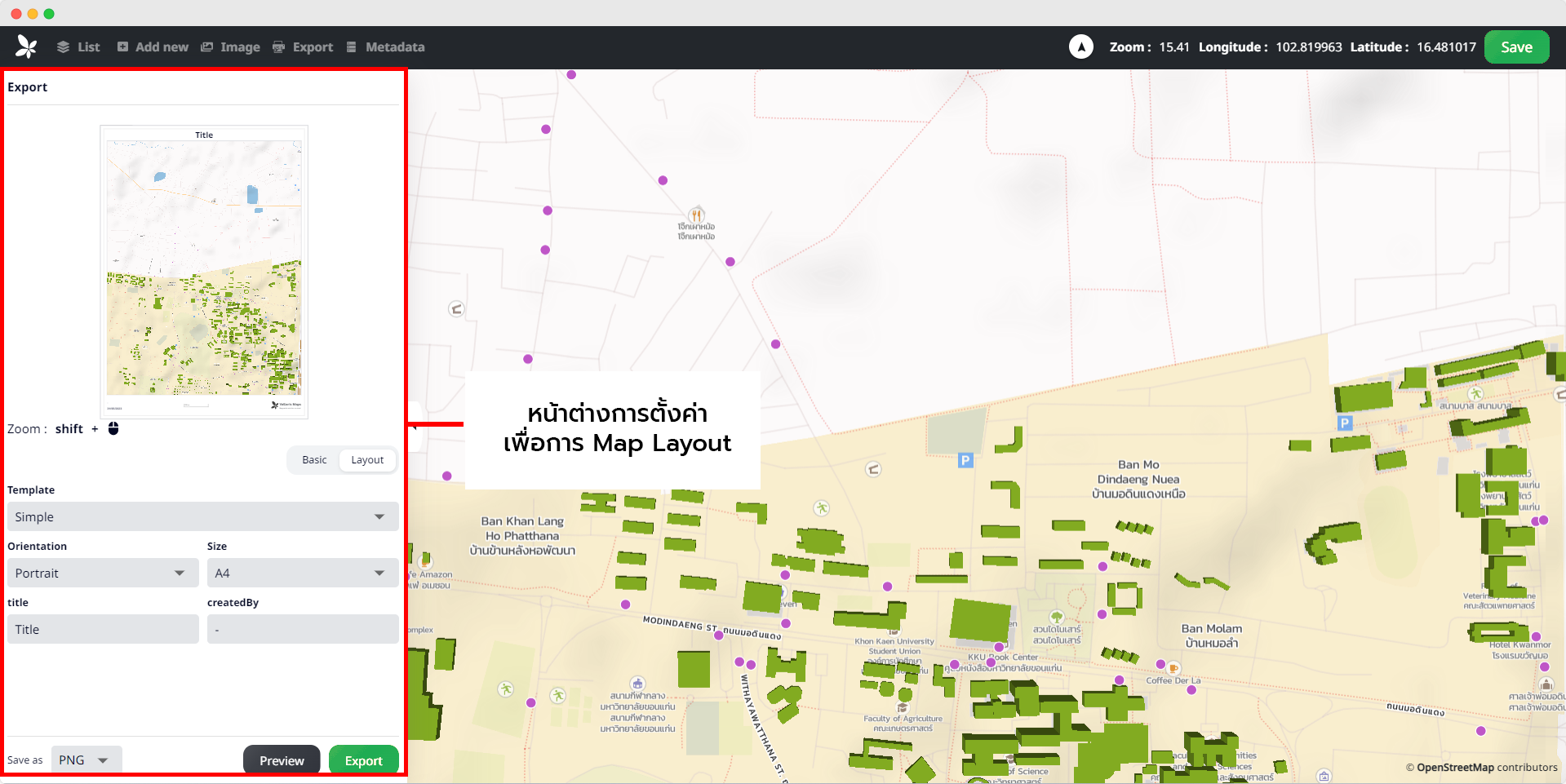Open Add new menu item
The width and height of the screenshot is (1566, 784).
(x=153, y=47)
